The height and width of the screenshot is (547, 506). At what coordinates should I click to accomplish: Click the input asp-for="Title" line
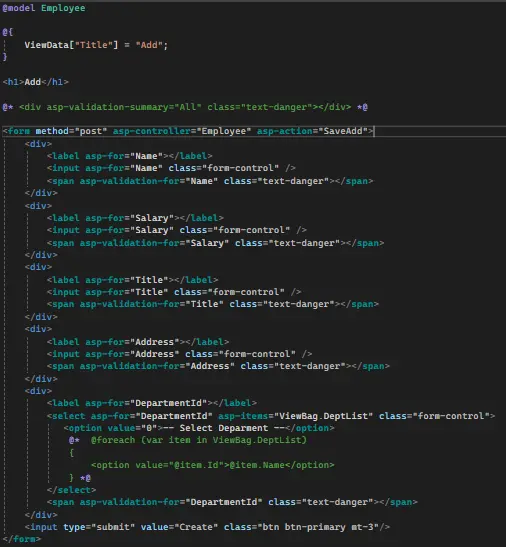(174, 292)
